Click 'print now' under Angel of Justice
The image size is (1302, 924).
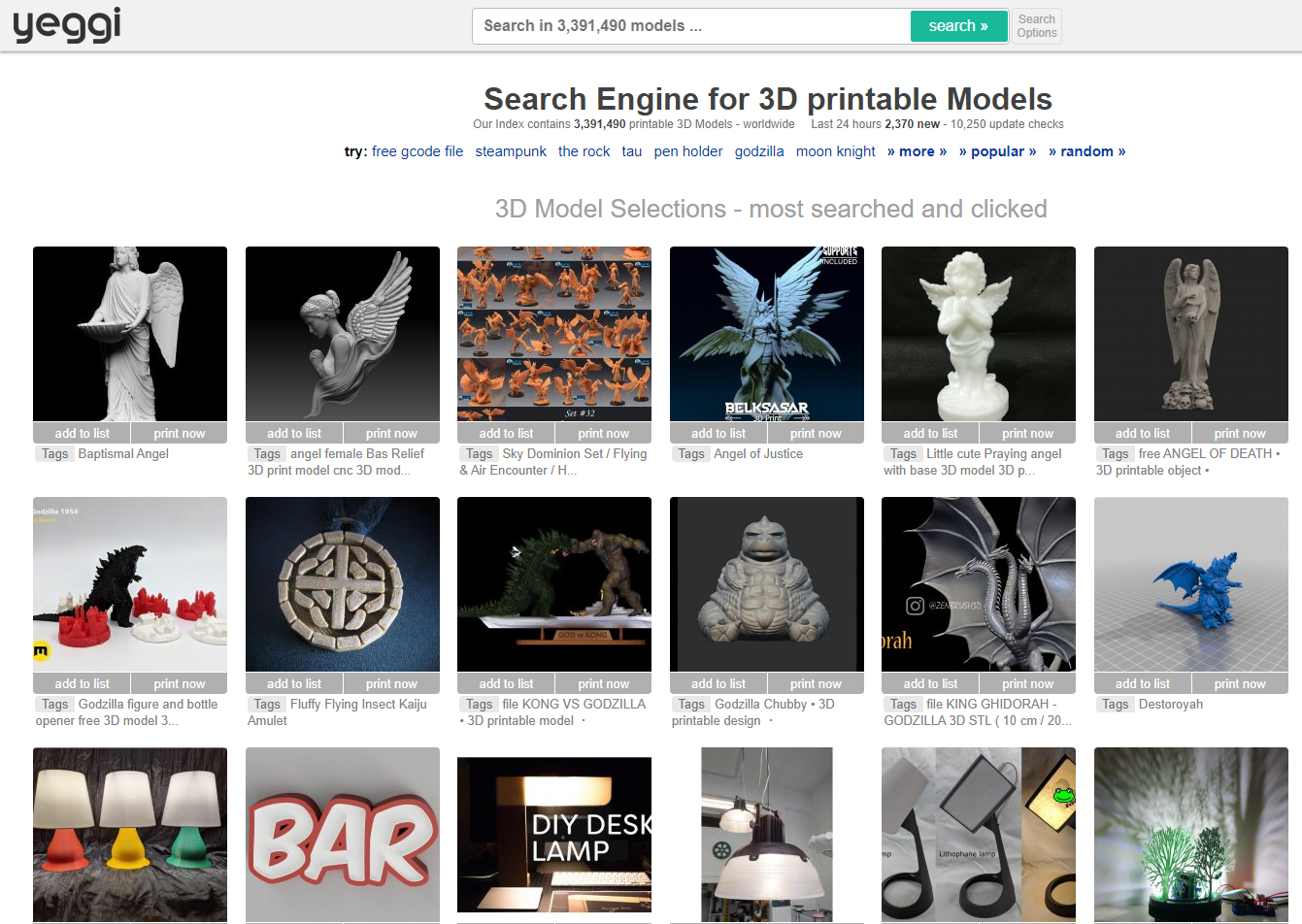click(815, 434)
